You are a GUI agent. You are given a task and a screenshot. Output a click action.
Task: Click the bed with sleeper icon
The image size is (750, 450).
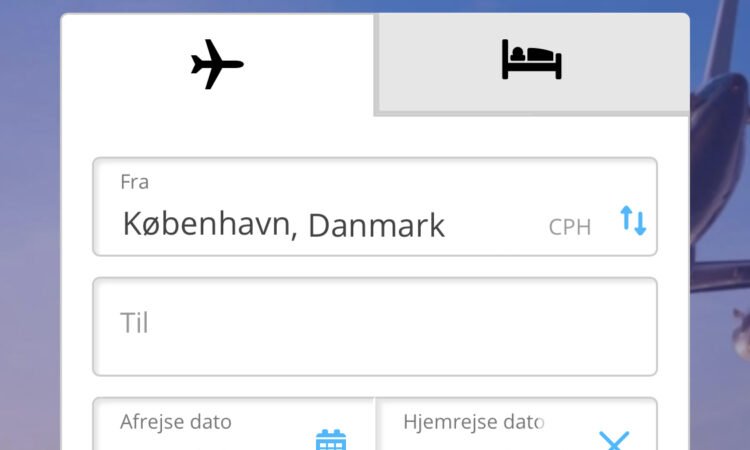532,60
